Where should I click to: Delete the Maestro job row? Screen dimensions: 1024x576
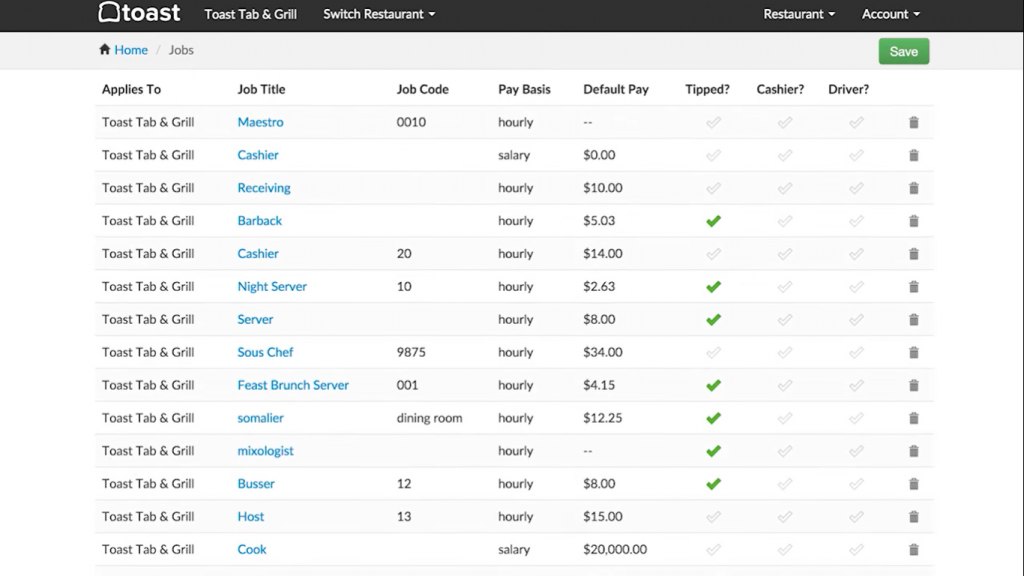point(913,123)
